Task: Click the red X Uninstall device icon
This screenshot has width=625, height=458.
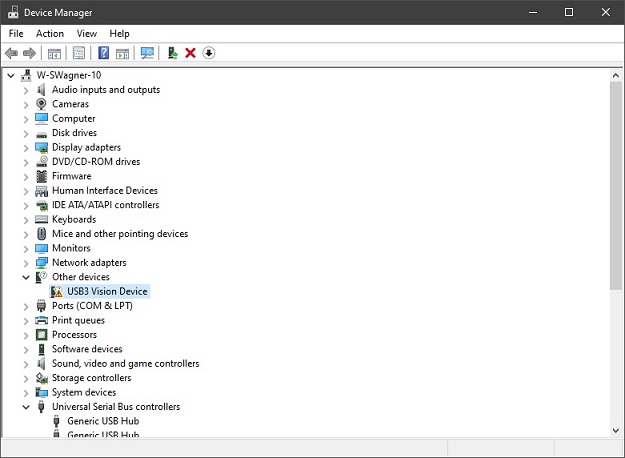Action: (190, 53)
